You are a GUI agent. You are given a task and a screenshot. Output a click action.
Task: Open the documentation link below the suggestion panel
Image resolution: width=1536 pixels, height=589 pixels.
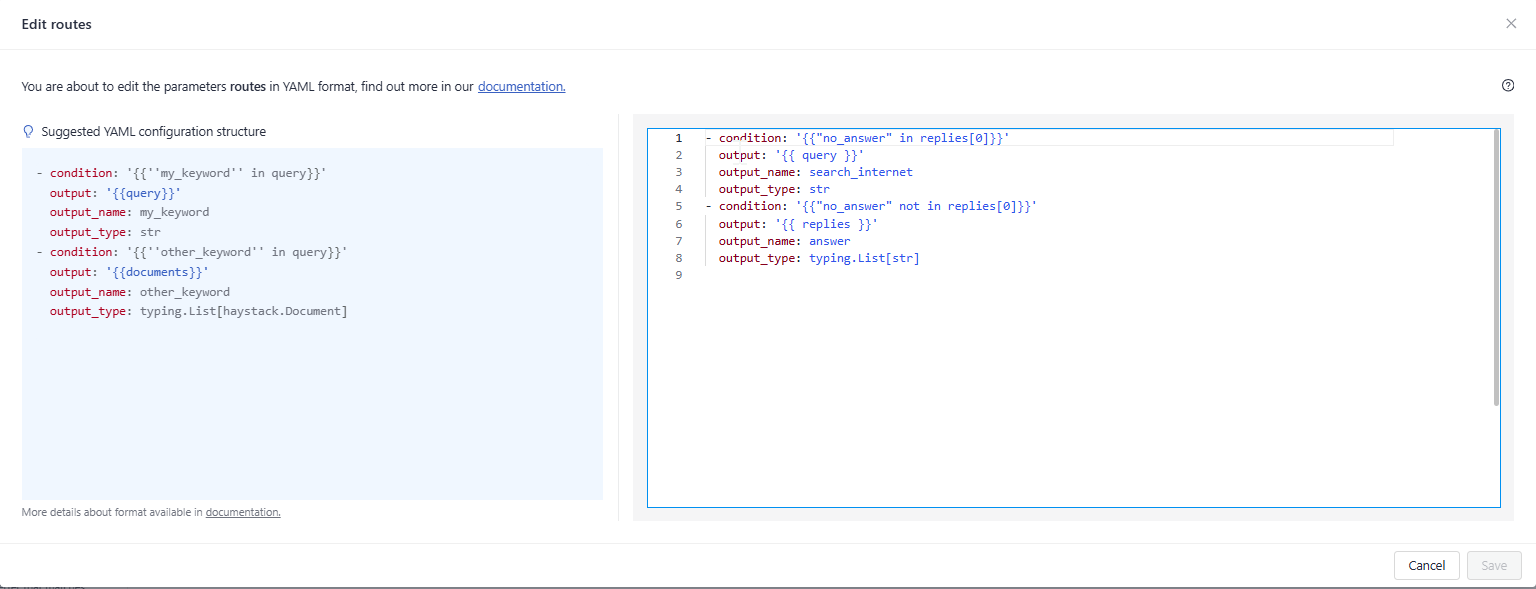[243, 512]
